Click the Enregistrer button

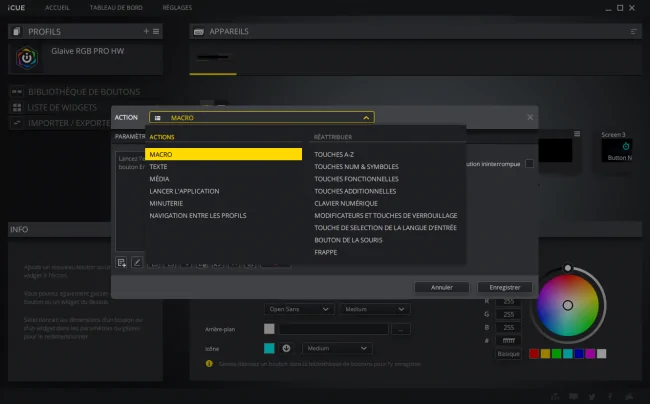click(504, 287)
